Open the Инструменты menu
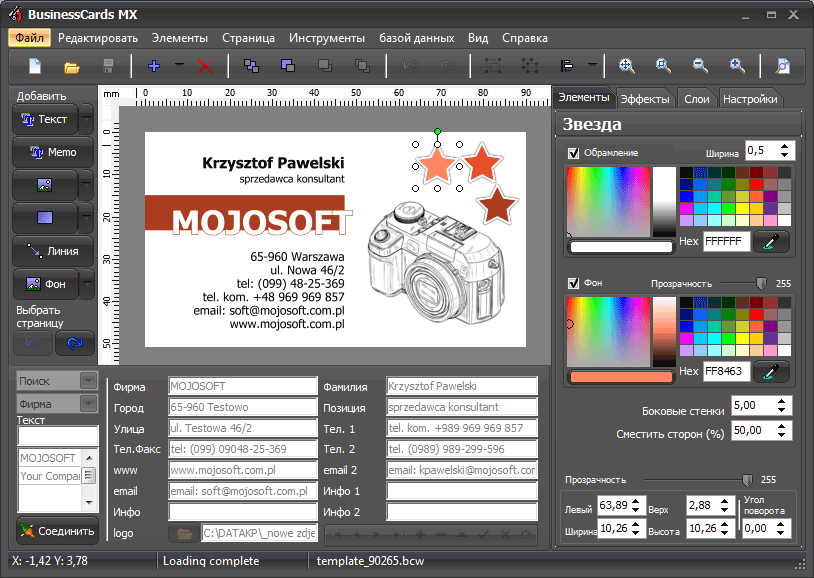814x578 pixels. point(327,38)
